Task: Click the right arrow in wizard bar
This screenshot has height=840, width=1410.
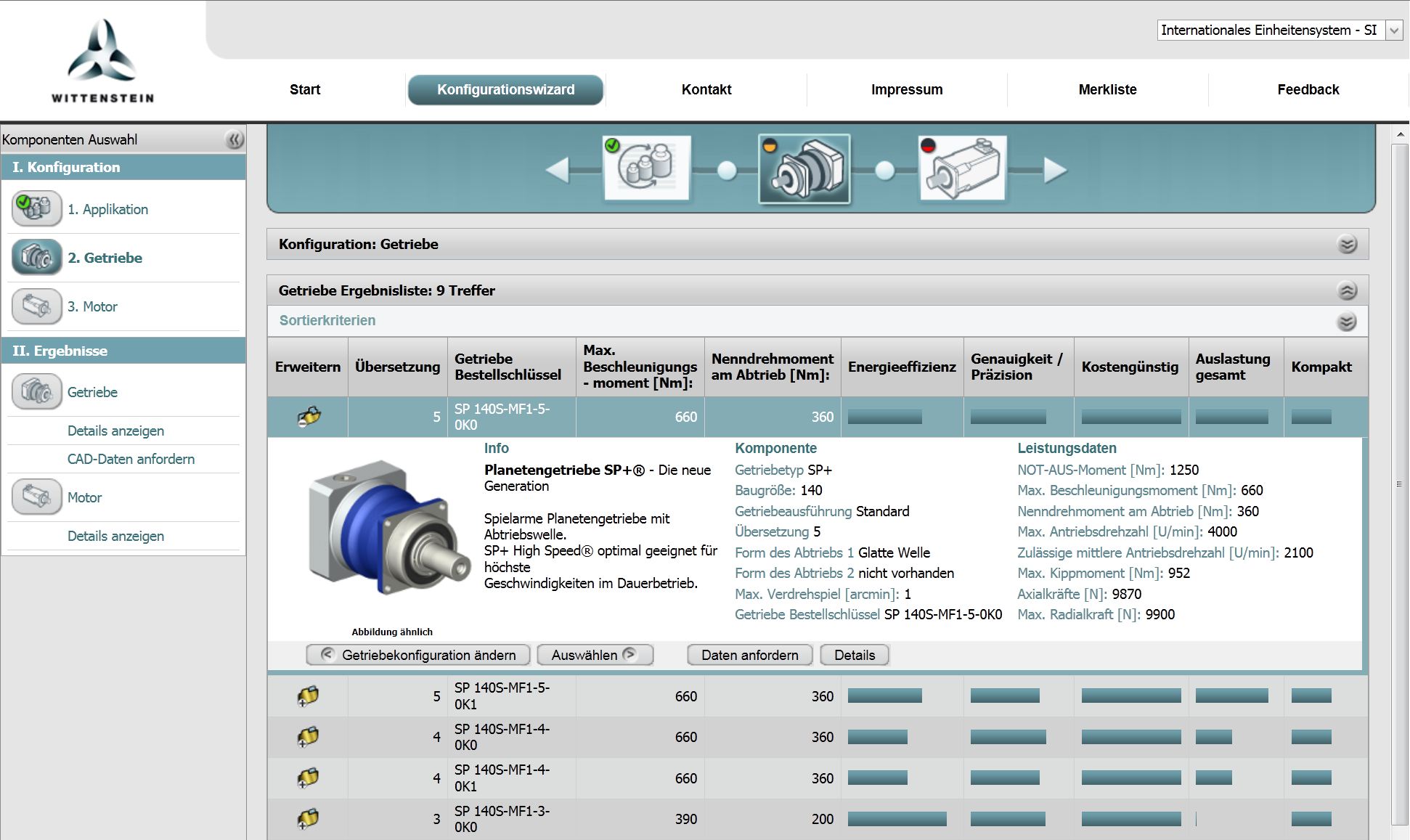Action: (1055, 171)
